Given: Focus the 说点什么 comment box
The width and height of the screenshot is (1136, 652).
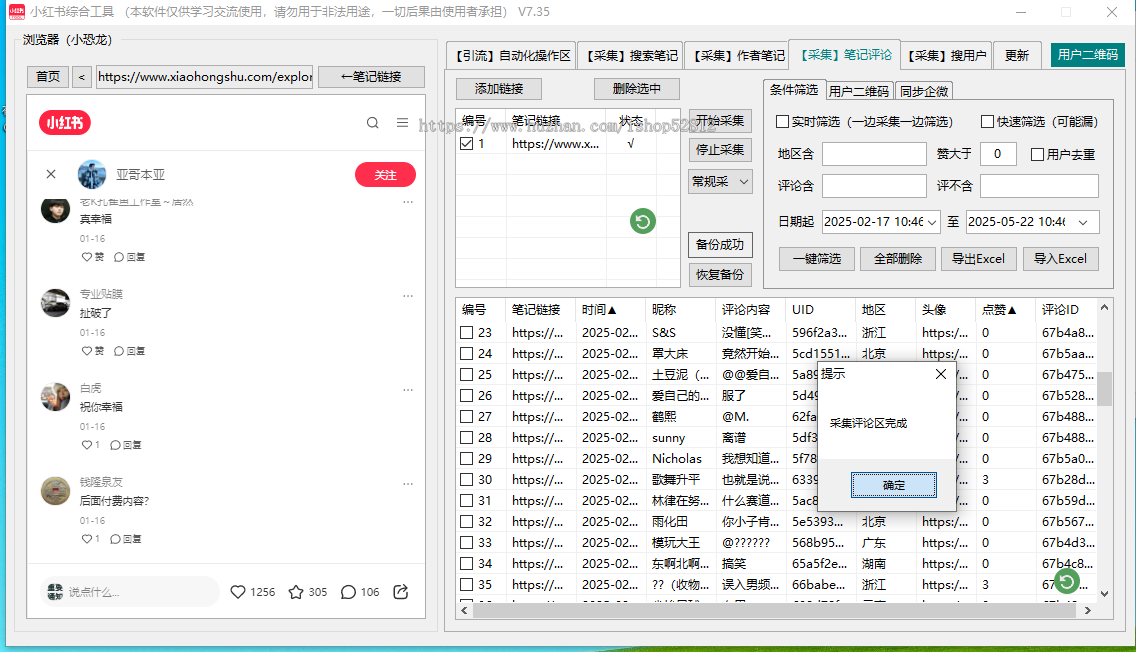Looking at the screenshot, I should pos(130,592).
